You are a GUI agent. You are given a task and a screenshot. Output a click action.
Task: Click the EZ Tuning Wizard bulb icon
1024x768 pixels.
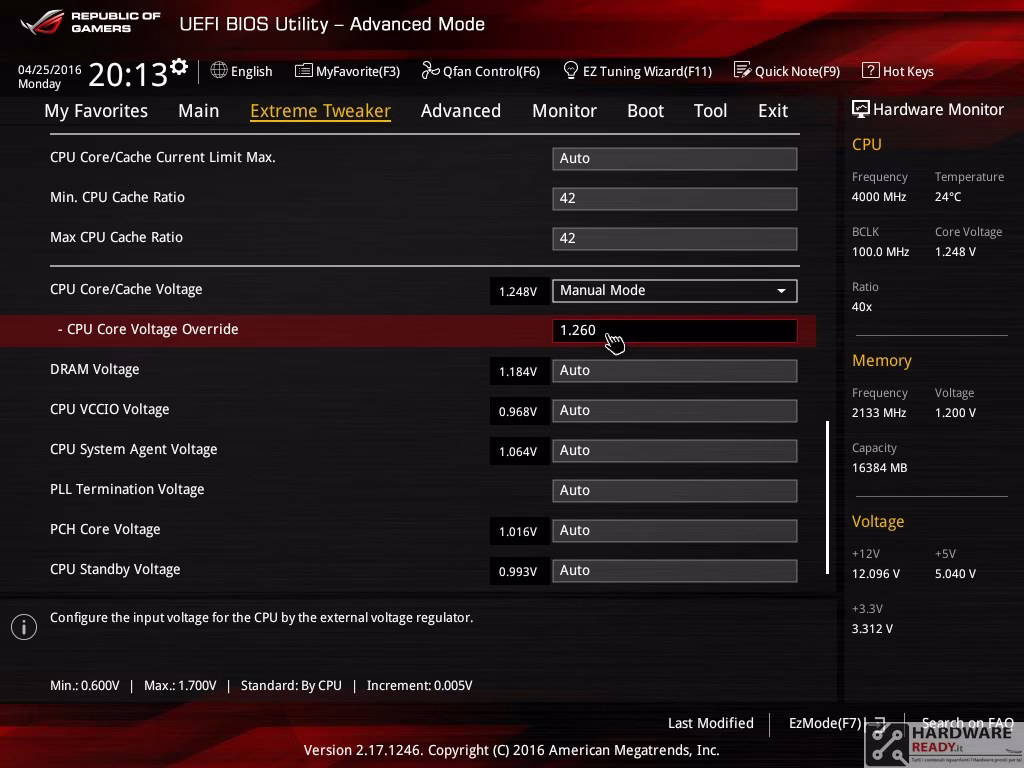point(570,70)
